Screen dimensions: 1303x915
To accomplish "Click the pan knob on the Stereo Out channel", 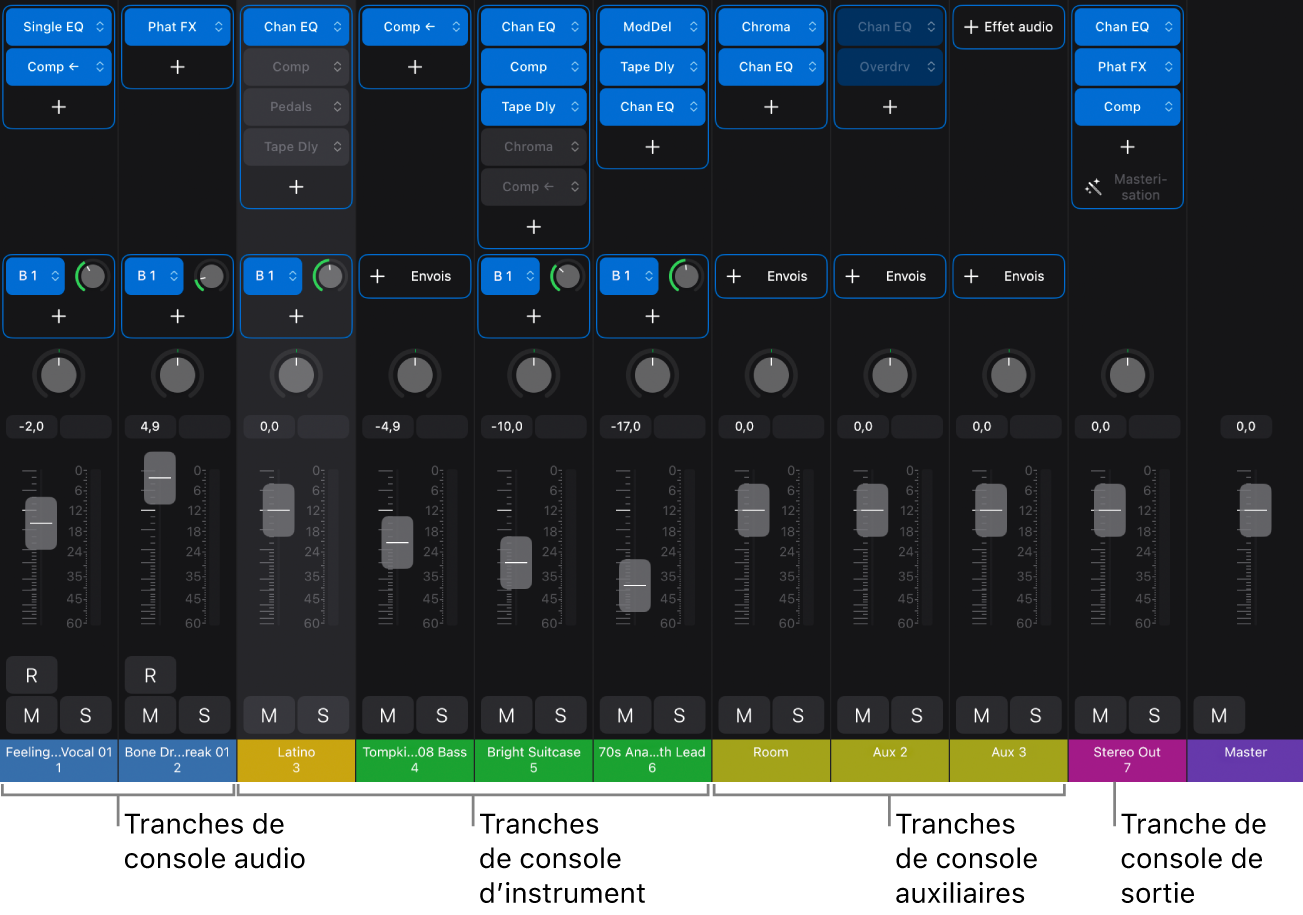I will click(1127, 374).
